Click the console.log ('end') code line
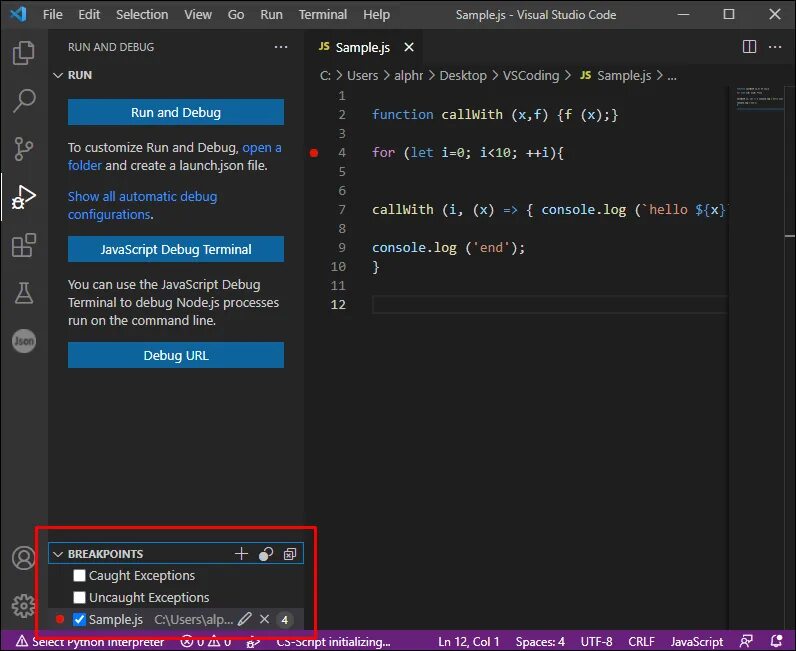The width and height of the screenshot is (796, 651). pos(448,248)
